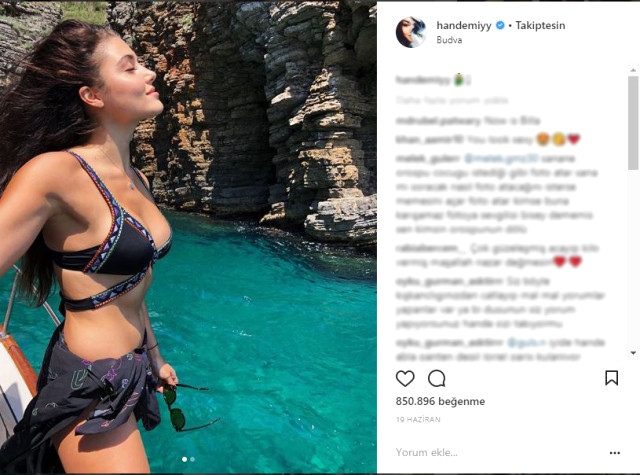Expand the blurred load more comments link
This screenshot has height=475, width=640.
(452, 100)
